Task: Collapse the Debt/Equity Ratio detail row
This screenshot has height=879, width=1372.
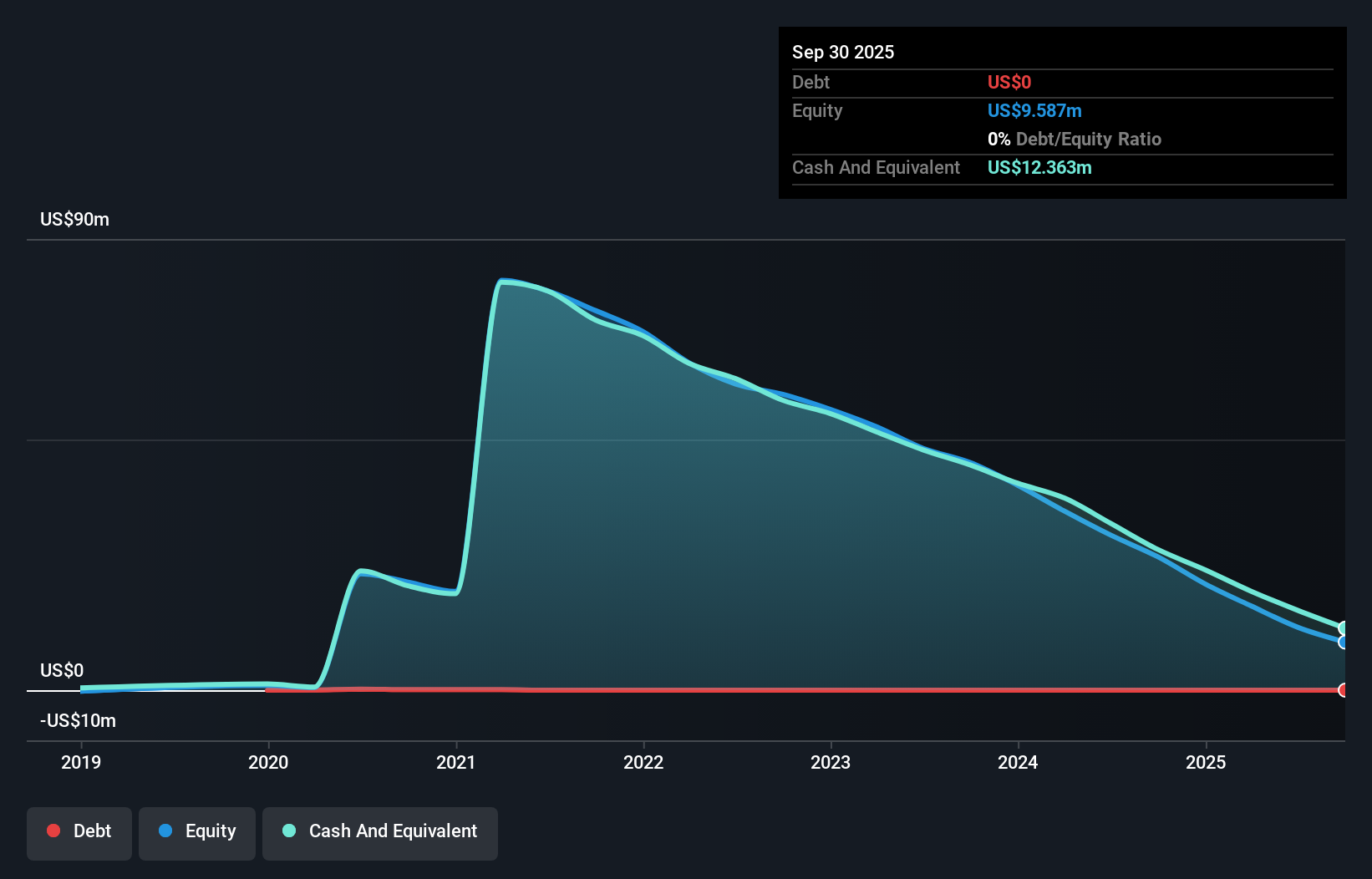Action: [1075, 139]
